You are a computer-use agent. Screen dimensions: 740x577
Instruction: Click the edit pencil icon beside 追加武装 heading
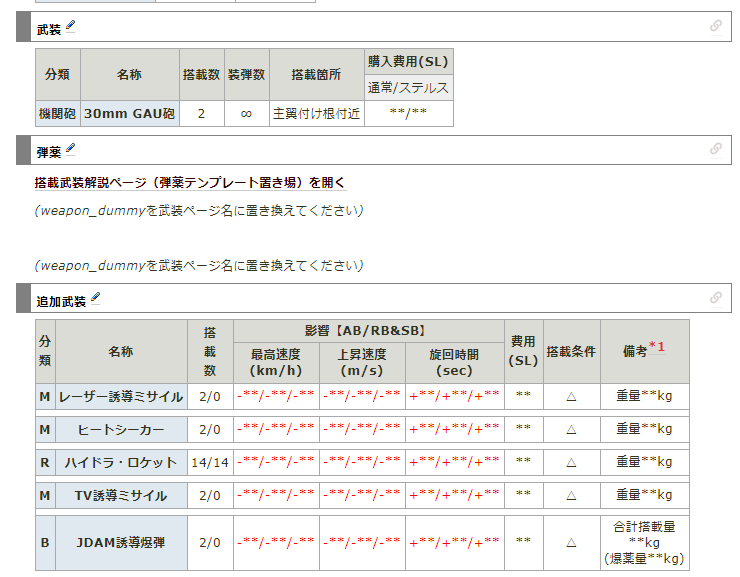point(96,298)
